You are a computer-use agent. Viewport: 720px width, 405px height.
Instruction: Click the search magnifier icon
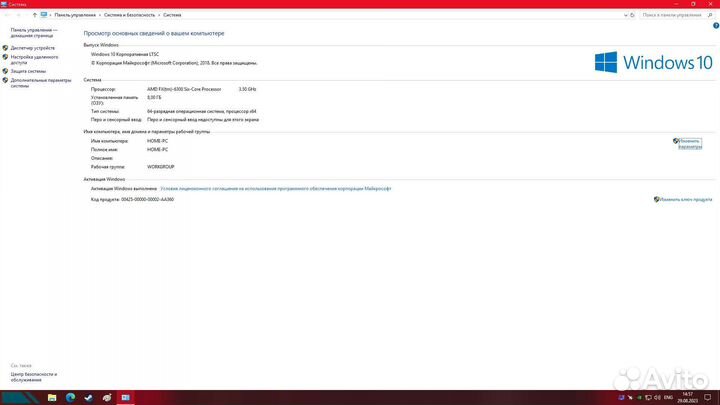tap(710, 15)
